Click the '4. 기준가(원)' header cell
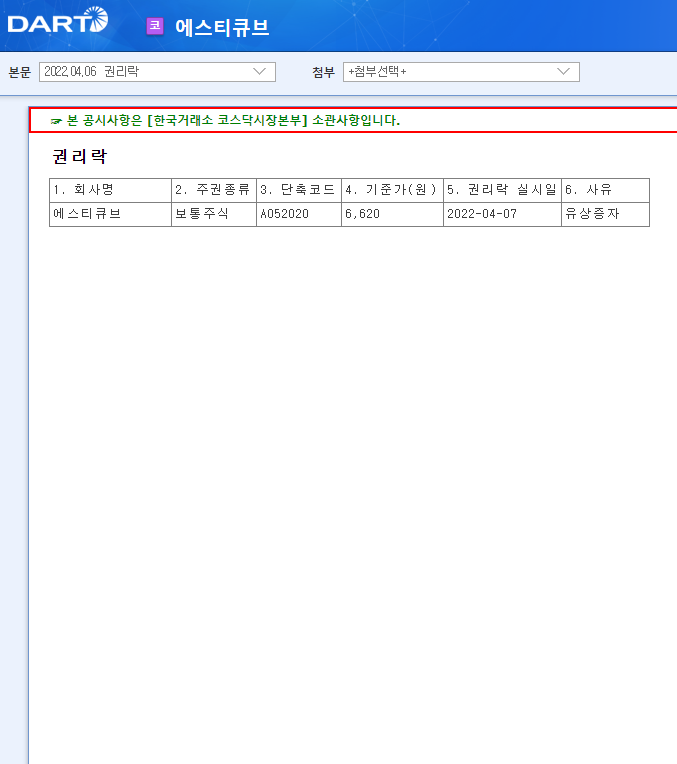The width and height of the screenshot is (677, 764). pyautogui.click(x=392, y=190)
